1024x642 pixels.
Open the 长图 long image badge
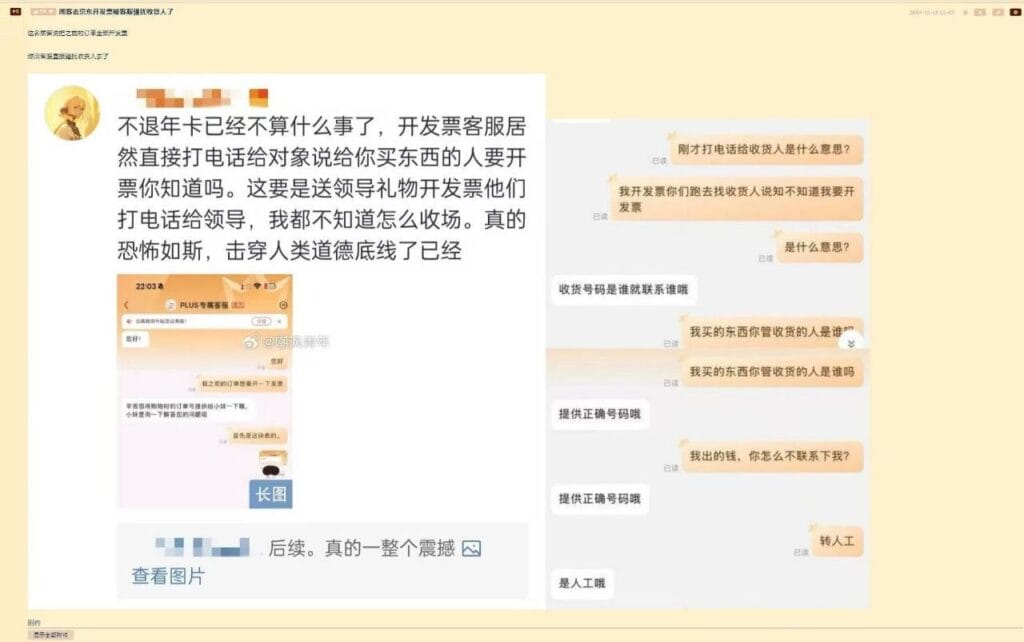pos(270,494)
